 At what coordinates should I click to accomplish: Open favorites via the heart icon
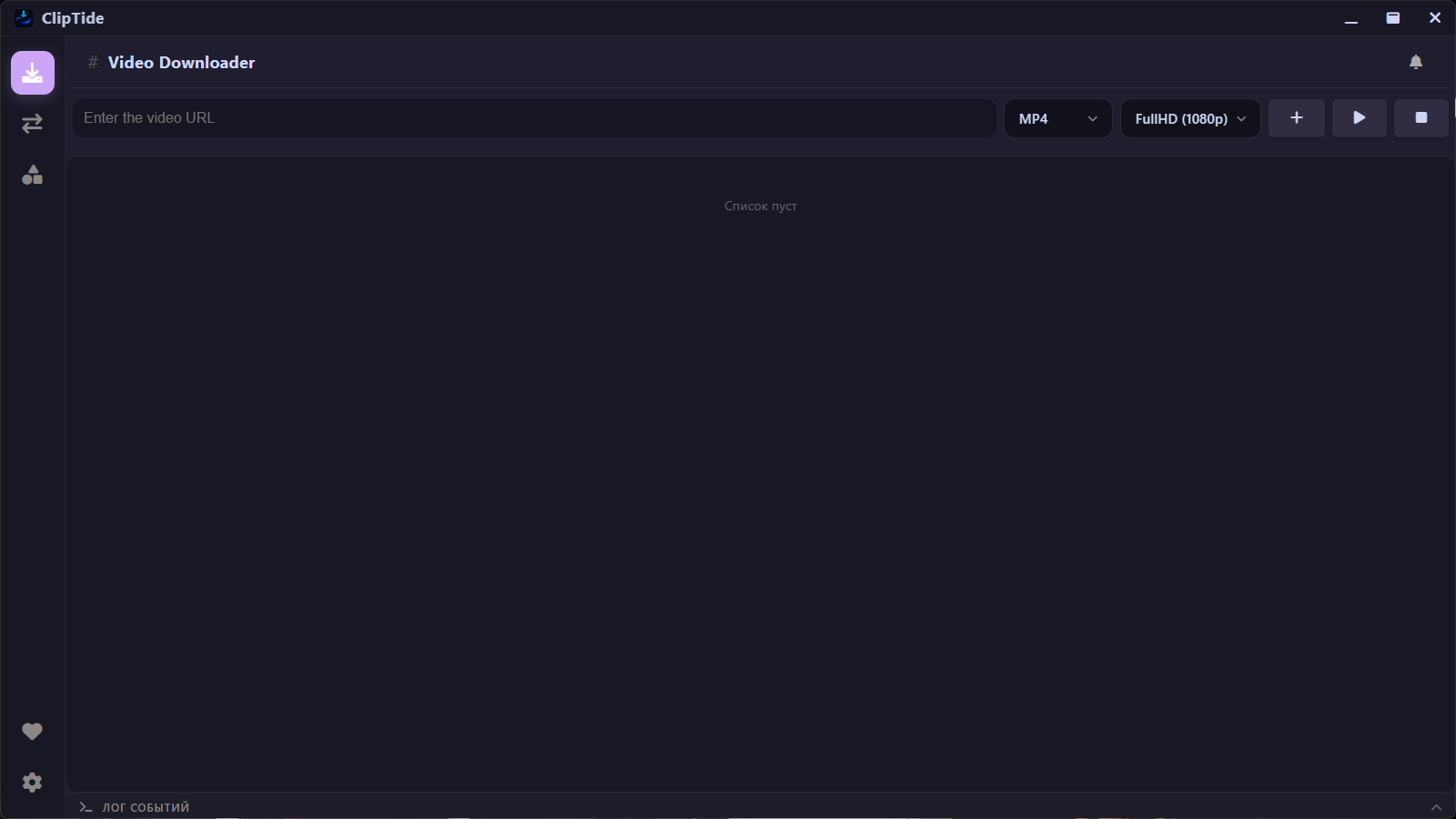pos(32,731)
